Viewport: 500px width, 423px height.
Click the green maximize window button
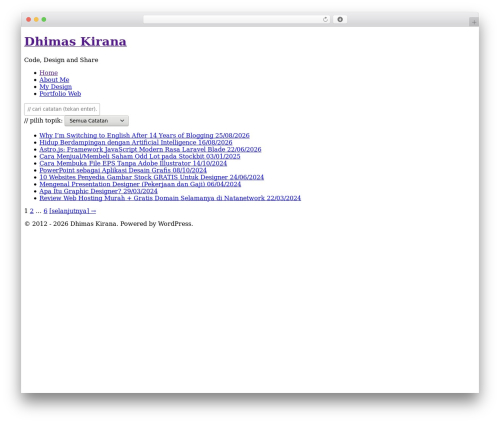coord(44,19)
